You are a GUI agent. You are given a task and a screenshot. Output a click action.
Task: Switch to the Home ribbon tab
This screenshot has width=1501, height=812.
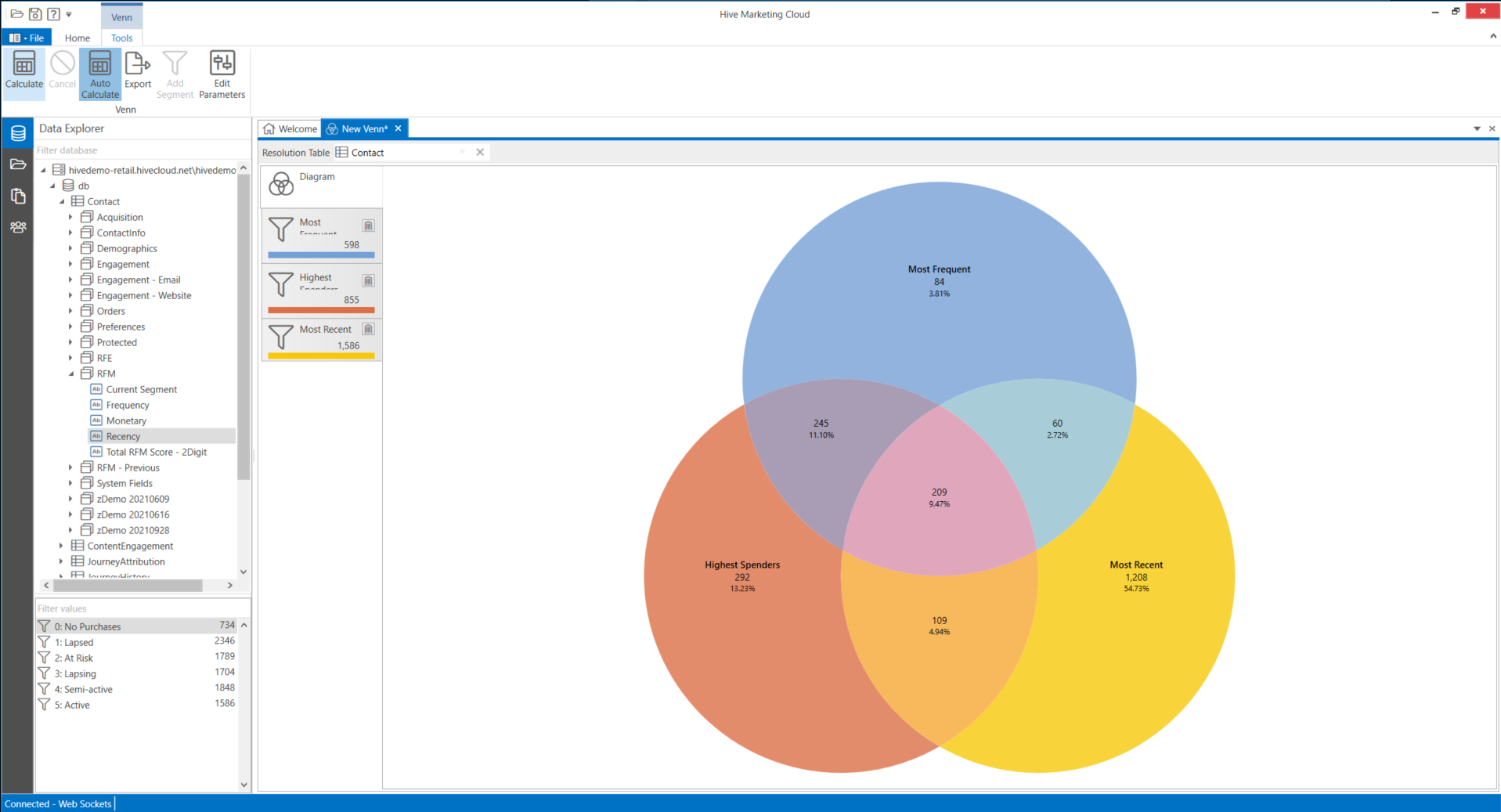78,38
